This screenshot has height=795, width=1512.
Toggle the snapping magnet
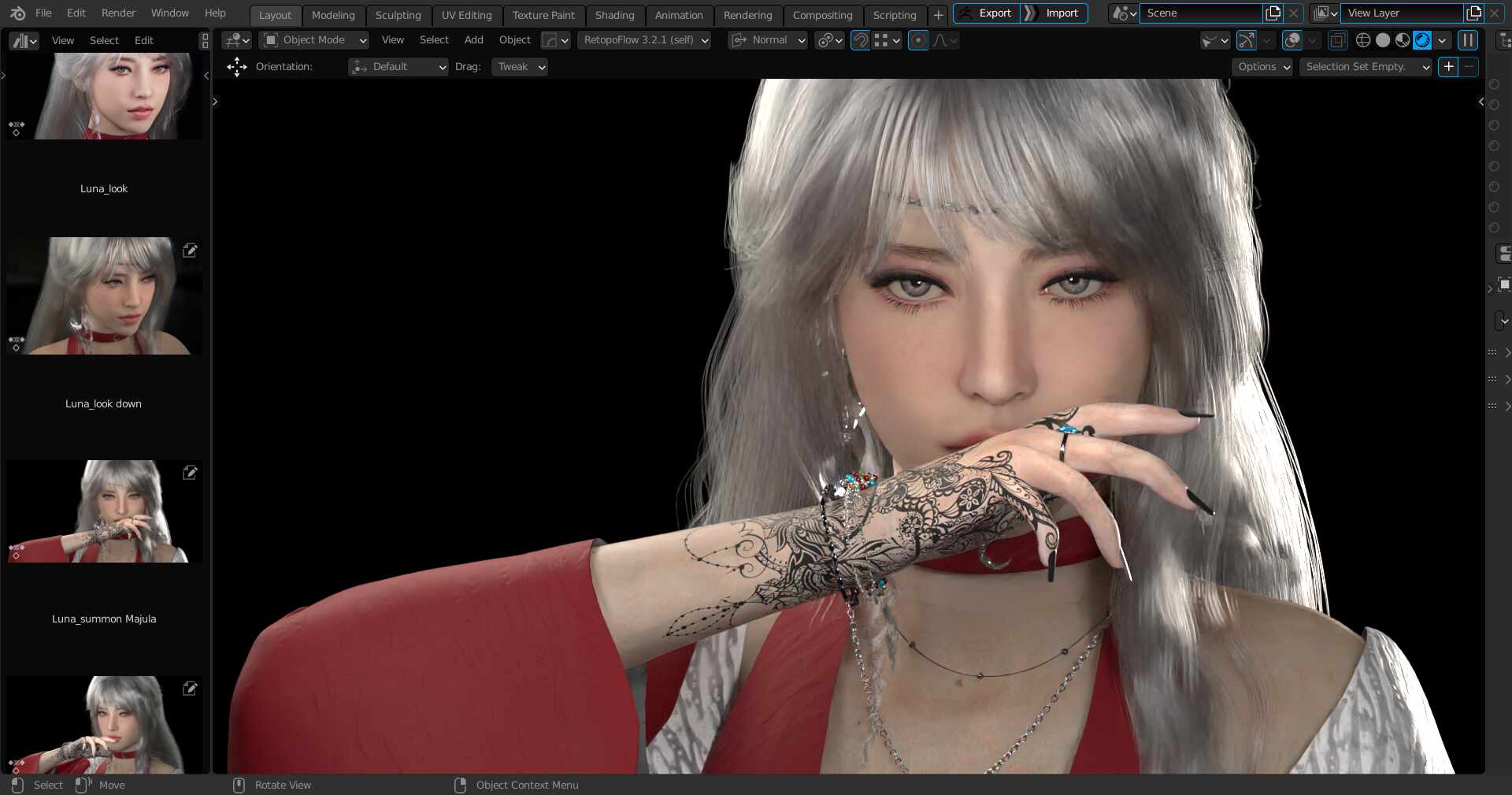(x=860, y=40)
